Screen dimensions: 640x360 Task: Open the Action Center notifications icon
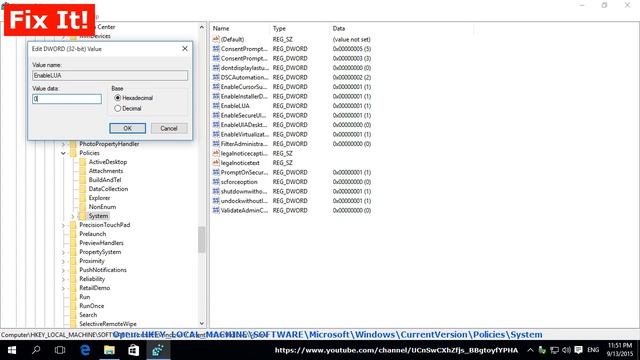click(x=578, y=350)
